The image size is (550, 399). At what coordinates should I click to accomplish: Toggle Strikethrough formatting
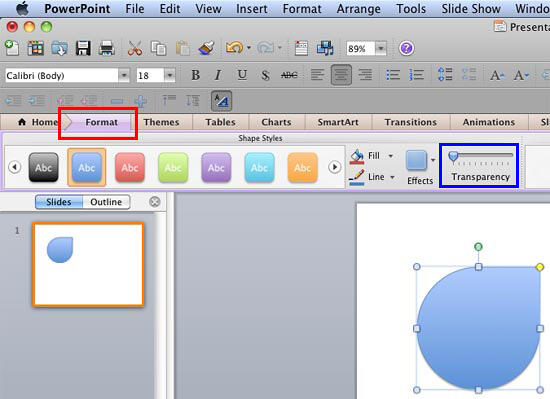[x=289, y=75]
